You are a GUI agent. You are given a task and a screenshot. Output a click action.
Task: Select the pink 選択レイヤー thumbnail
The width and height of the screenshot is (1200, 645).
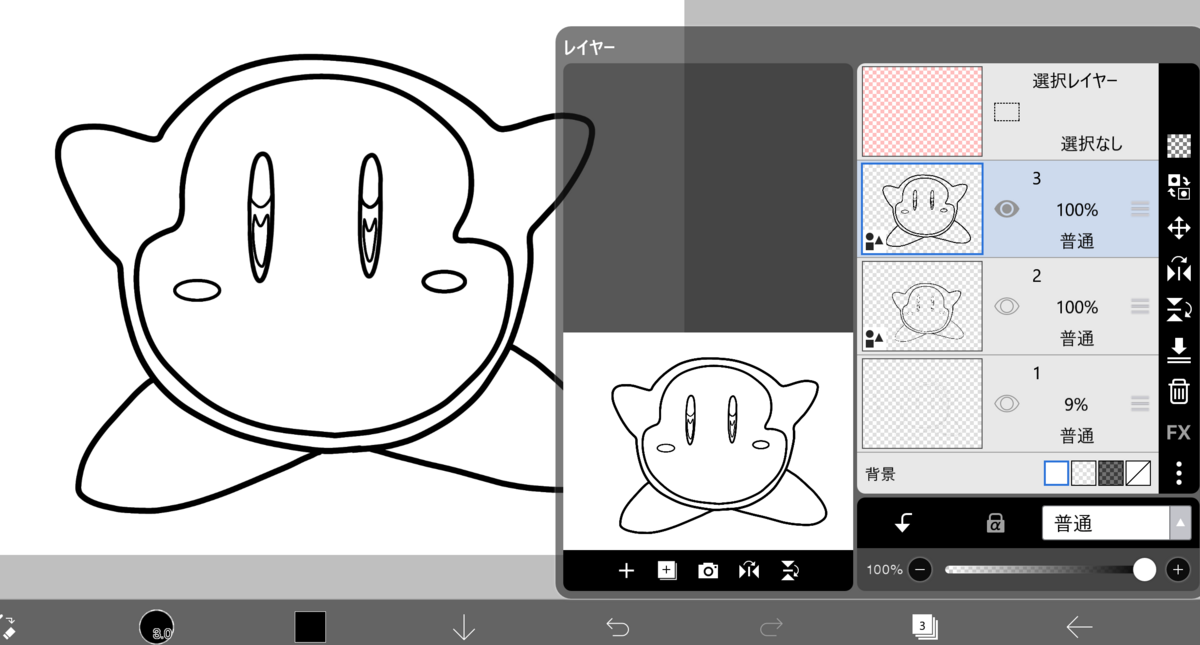[922, 111]
